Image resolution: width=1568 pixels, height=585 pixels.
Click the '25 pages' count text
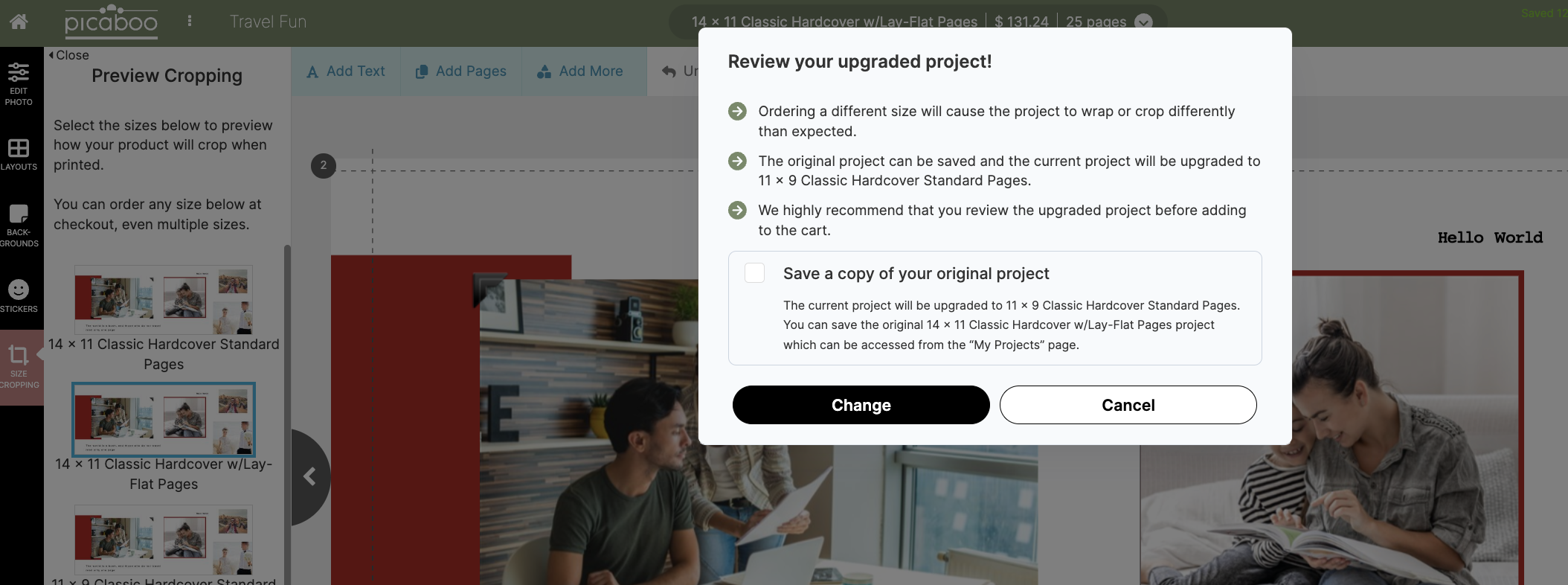pyautogui.click(x=1096, y=22)
